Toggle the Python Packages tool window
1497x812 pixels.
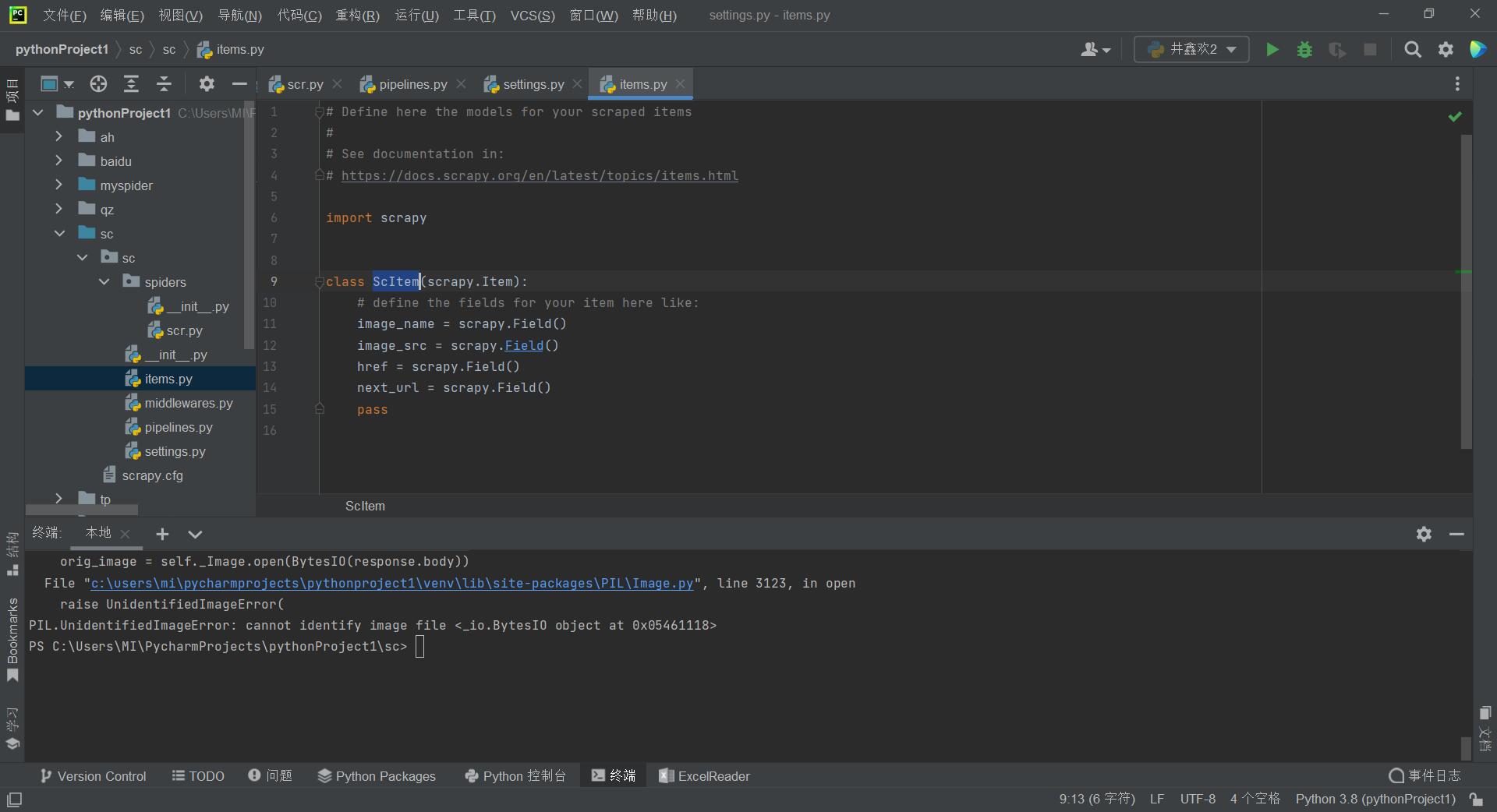[x=377, y=776]
